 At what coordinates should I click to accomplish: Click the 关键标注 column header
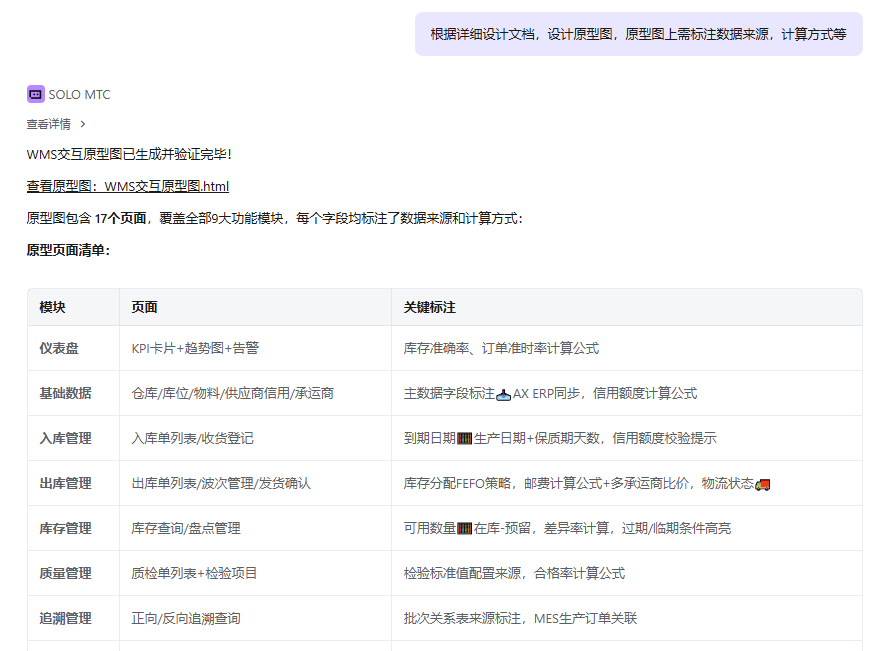429,308
